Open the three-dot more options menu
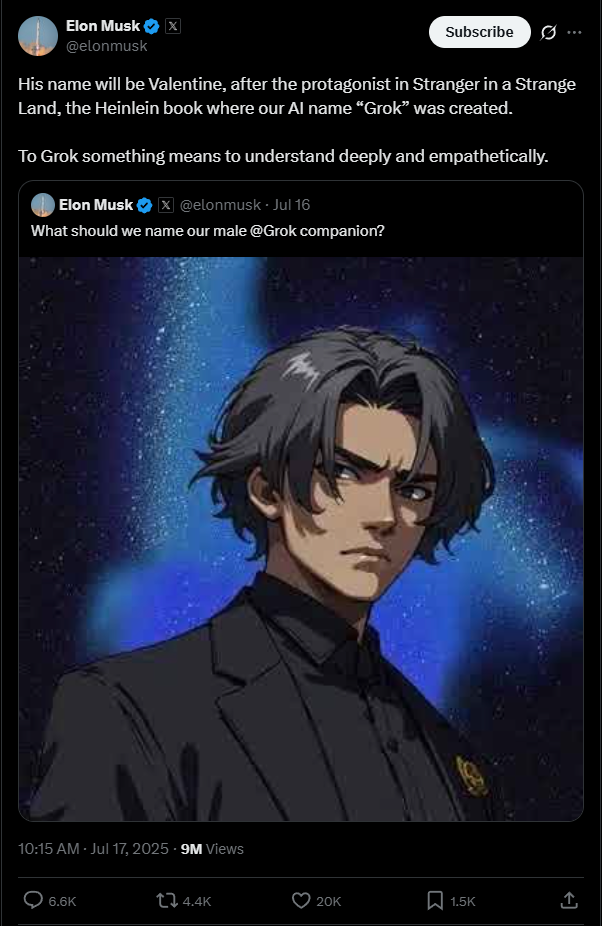Image resolution: width=602 pixels, height=926 pixels. pyautogui.click(x=574, y=32)
